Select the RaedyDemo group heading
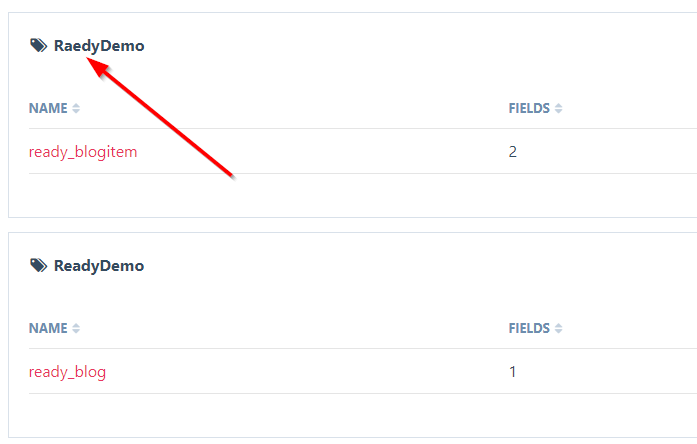697x444 pixels. click(99, 46)
